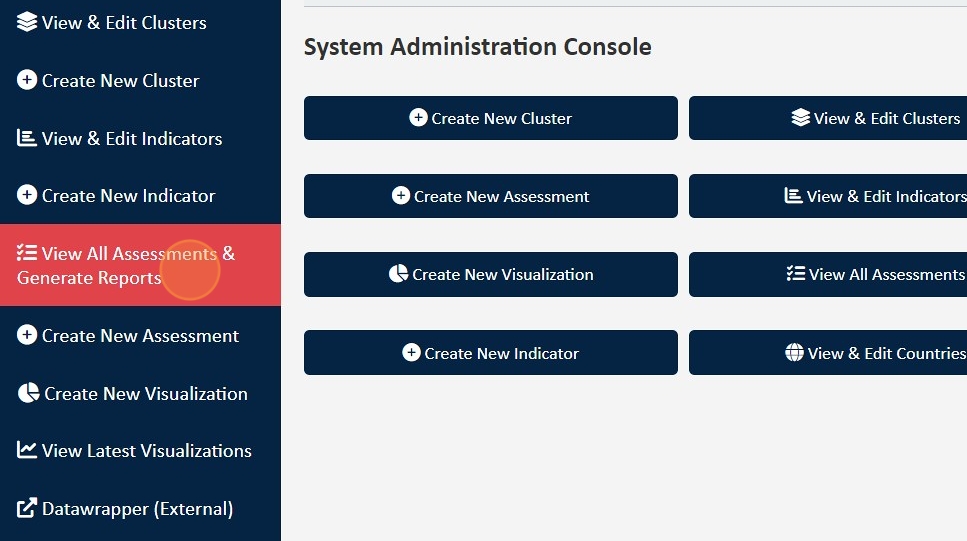Click the System Administration Console heading
The height and width of the screenshot is (541, 967).
tap(477, 47)
